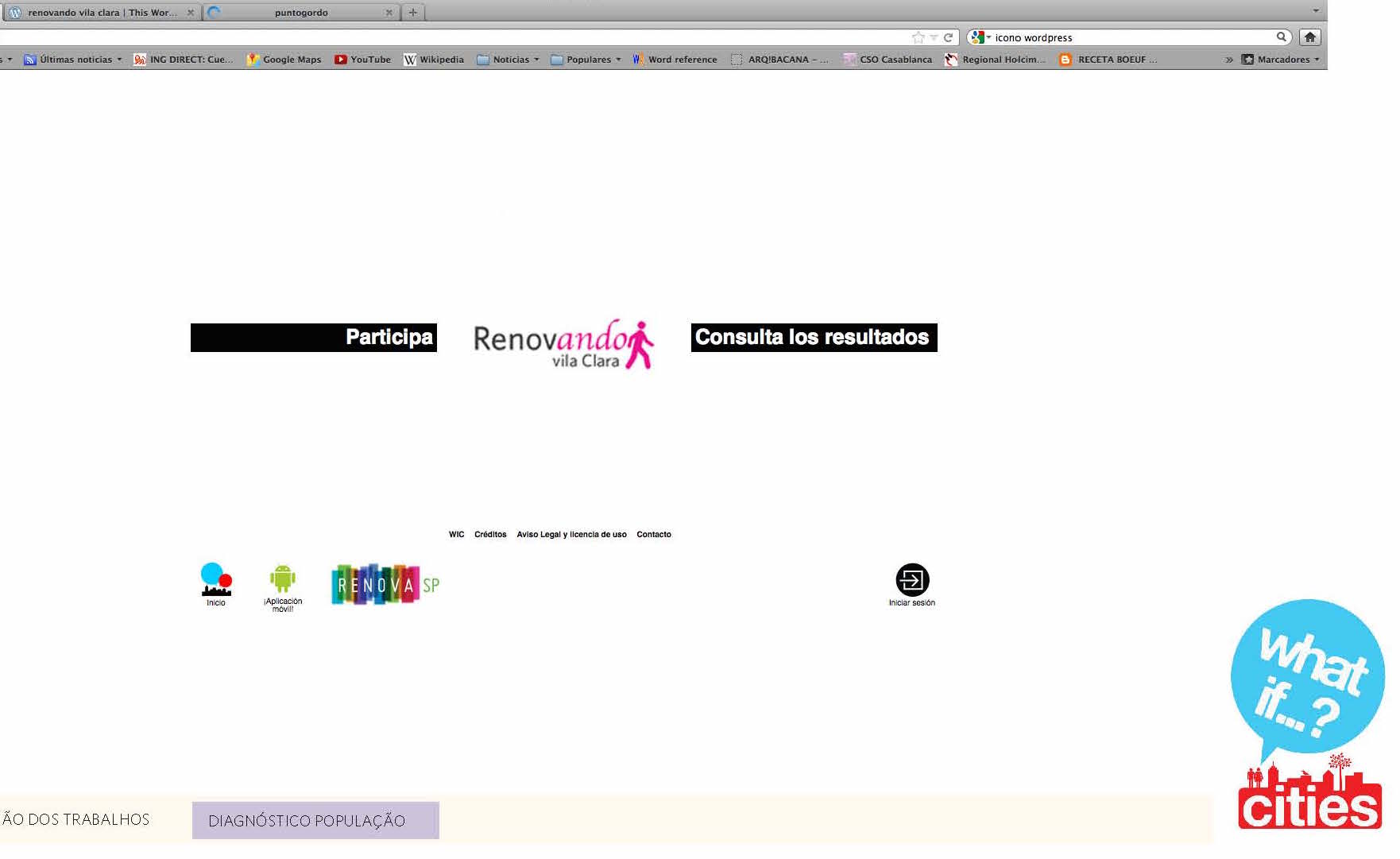
Task: Select the DIAGNÓSTICO POPULAÇÃO tab
Action: pos(315,821)
